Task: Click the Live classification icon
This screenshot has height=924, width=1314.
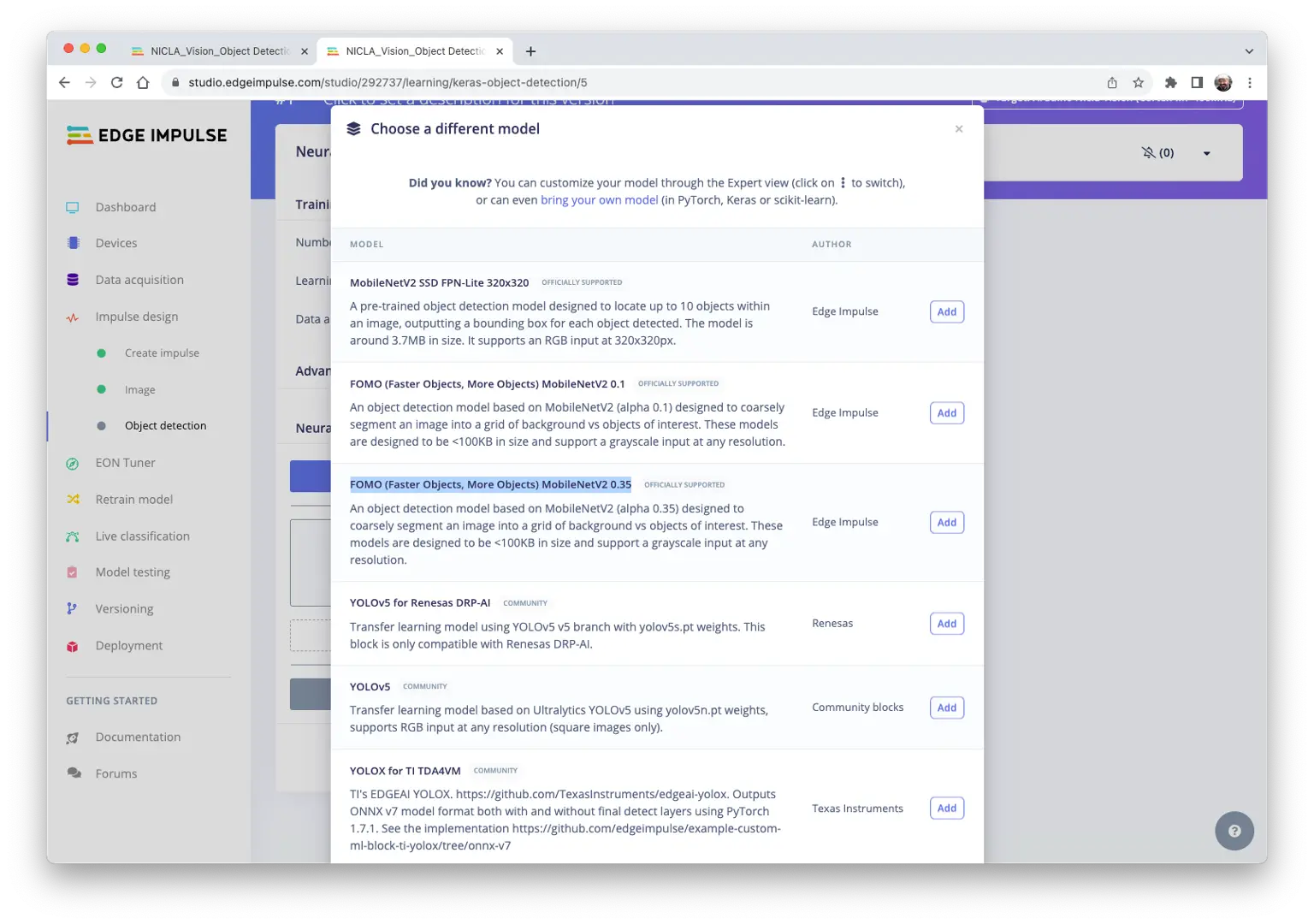Action: (x=73, y=536)
